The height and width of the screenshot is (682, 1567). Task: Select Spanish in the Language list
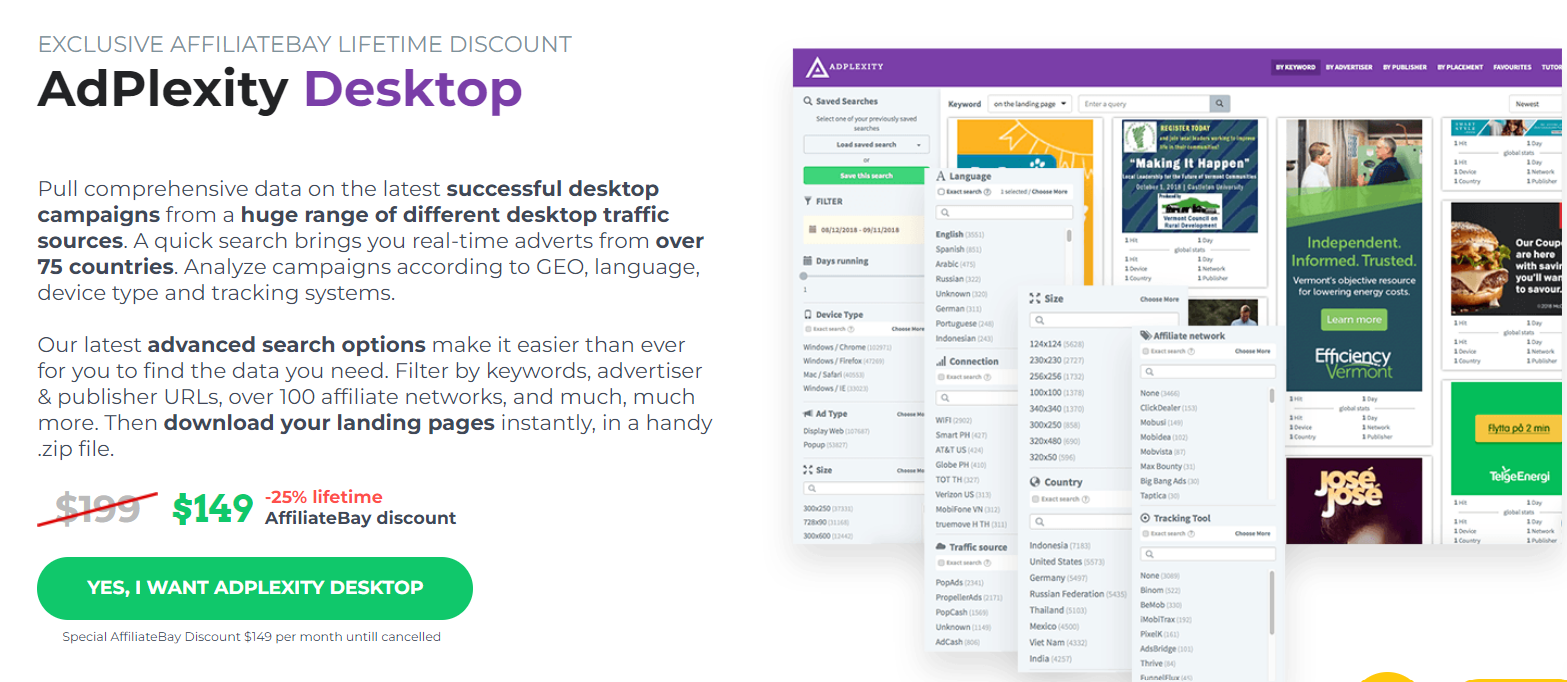957,249
